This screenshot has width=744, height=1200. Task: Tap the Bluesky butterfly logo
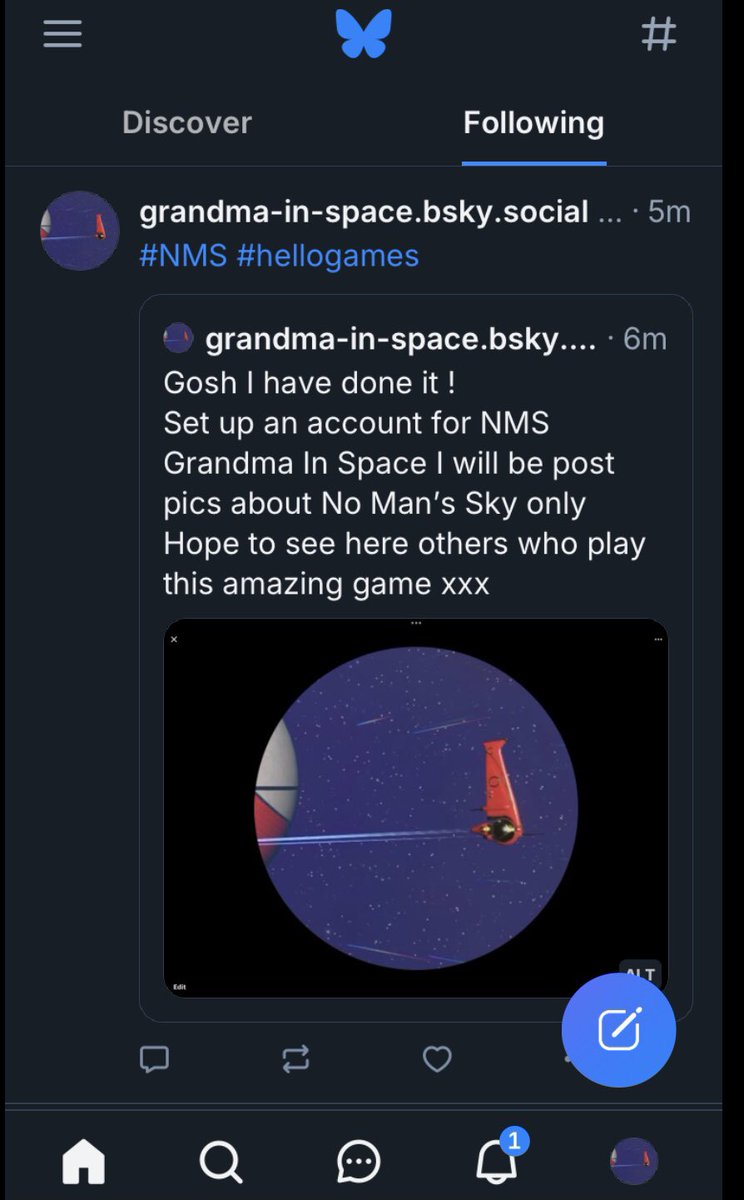click(x=363, y=34)
